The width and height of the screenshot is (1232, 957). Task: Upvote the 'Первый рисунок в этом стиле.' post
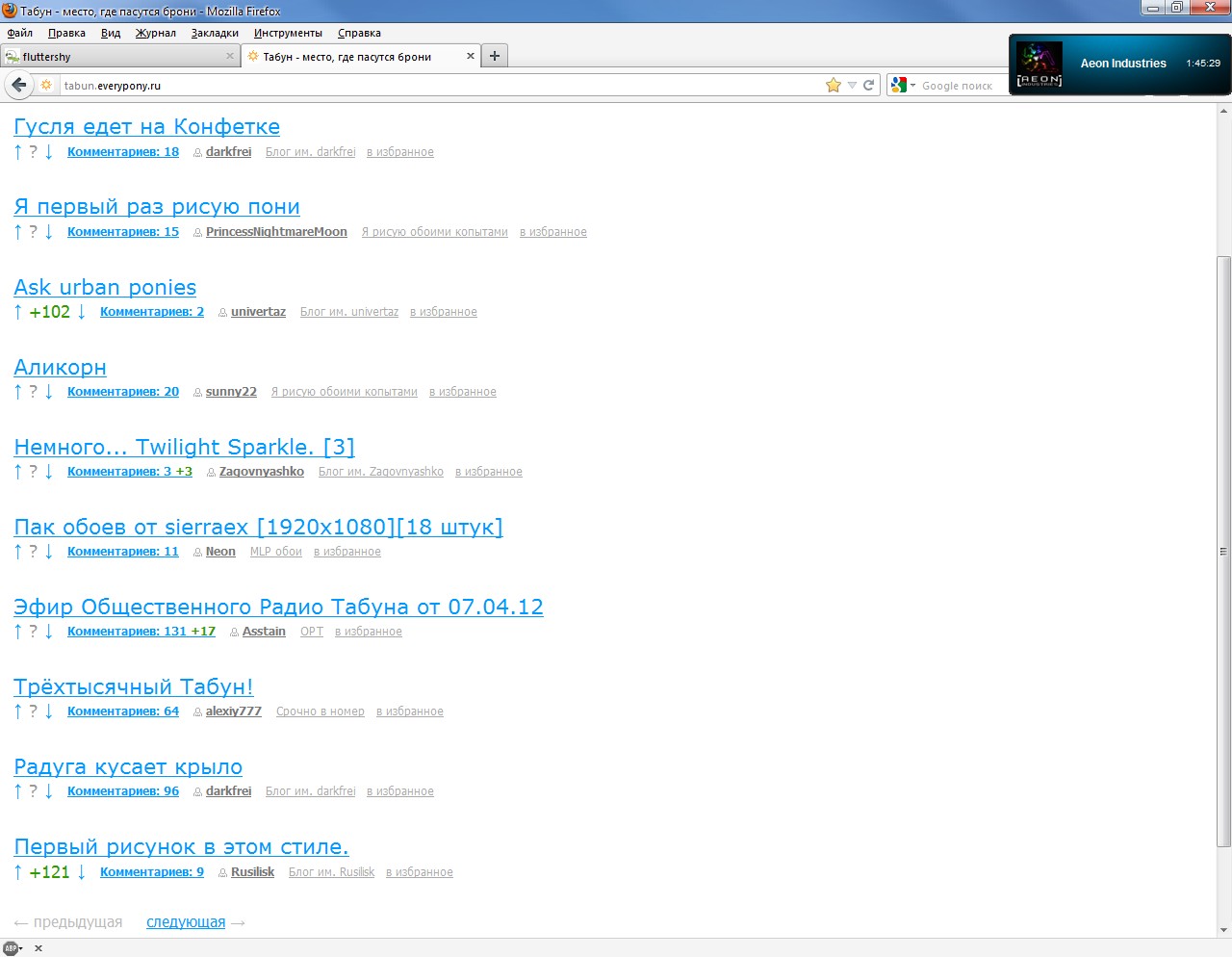(17, 872)
